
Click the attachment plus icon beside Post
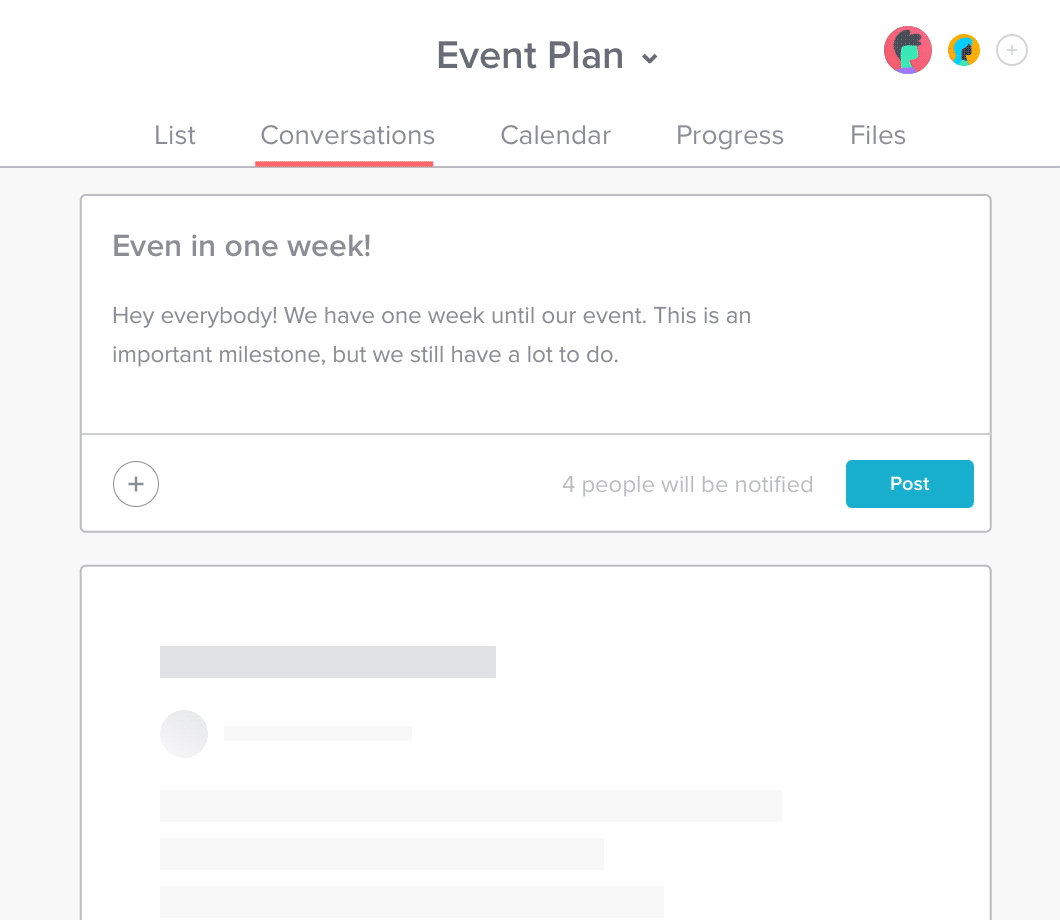(136, 485)
